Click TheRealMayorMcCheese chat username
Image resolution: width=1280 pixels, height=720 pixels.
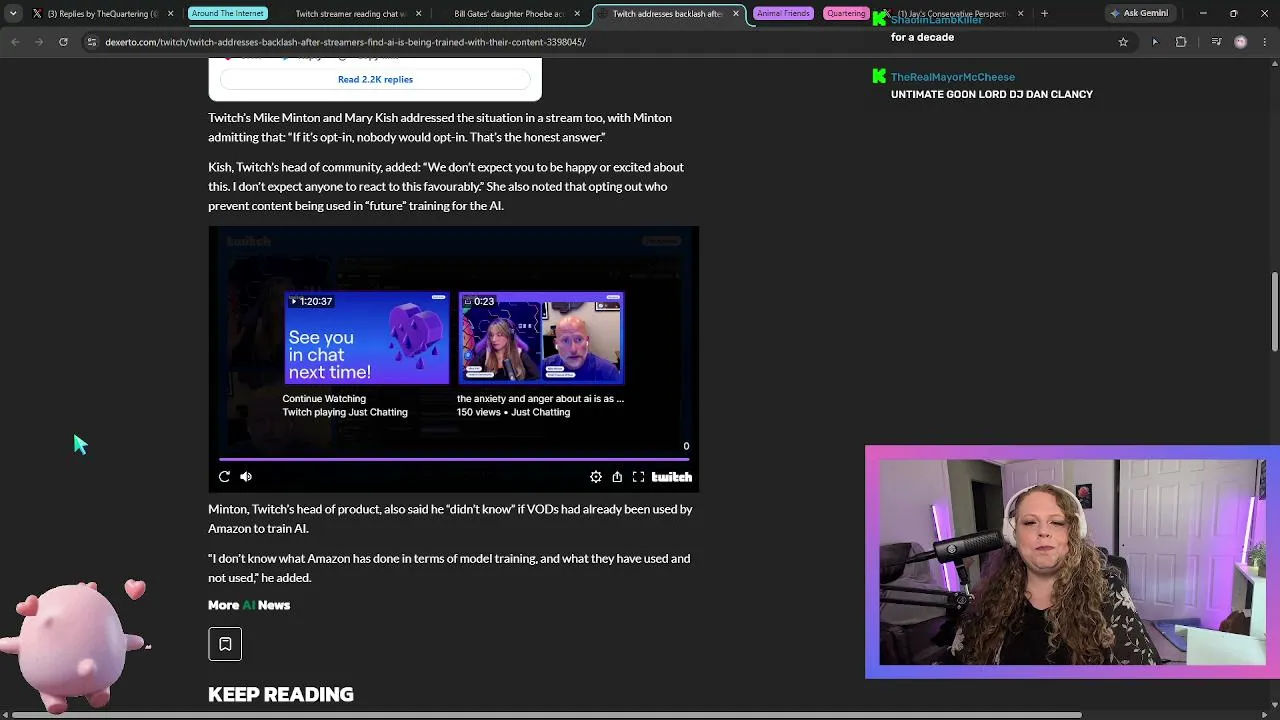pyautogui.click(x=953, y=77)
